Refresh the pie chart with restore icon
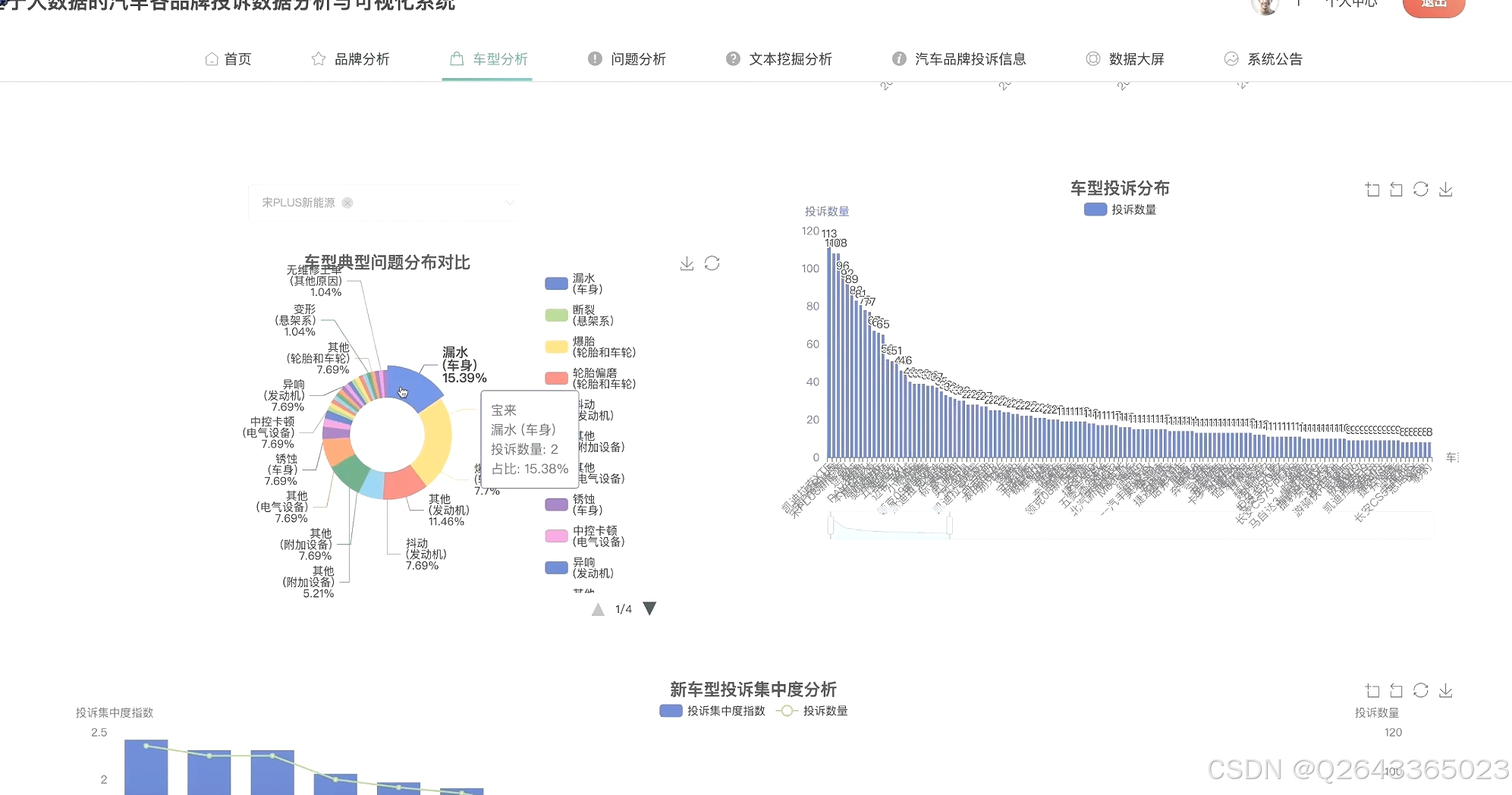 coord(712,263)
